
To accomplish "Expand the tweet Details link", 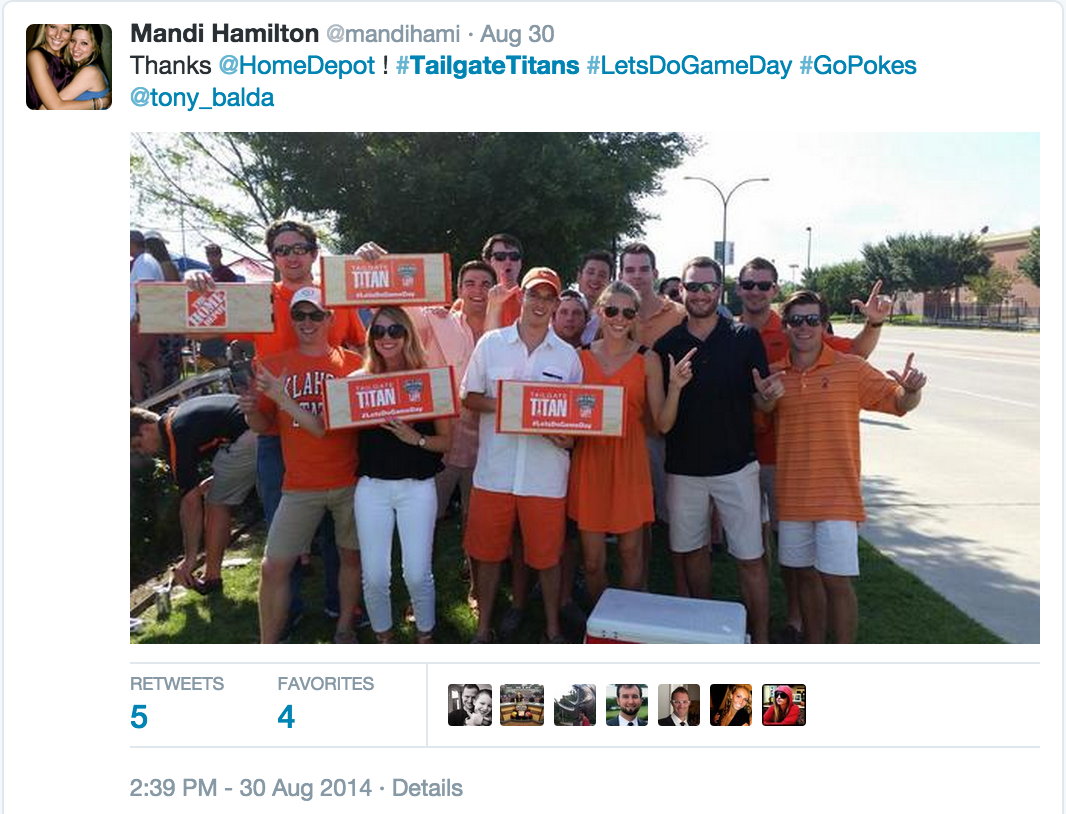I will pyautogui.click(x=428, y=787).
